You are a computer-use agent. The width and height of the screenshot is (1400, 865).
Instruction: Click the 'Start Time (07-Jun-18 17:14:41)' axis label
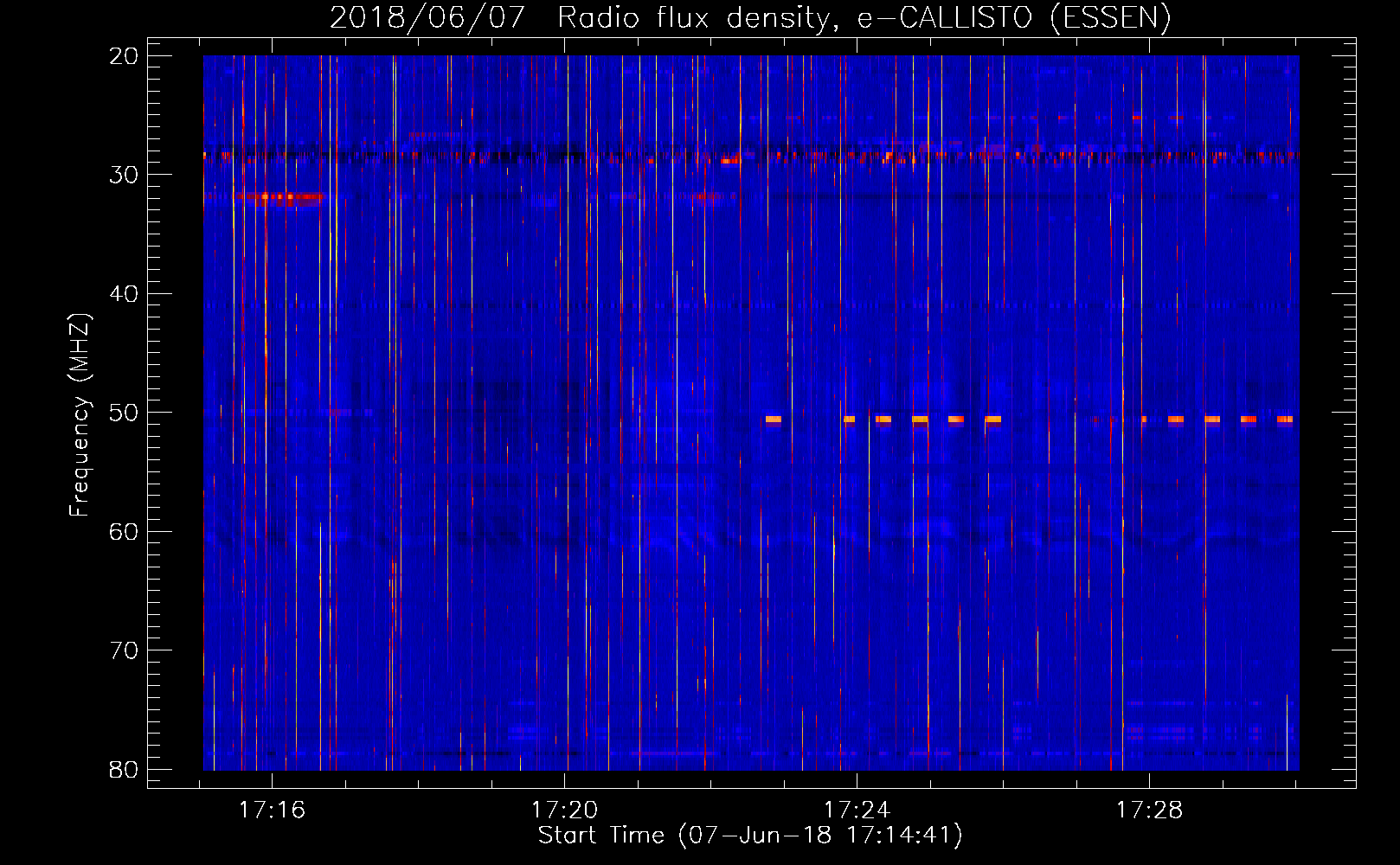(750, 836)
